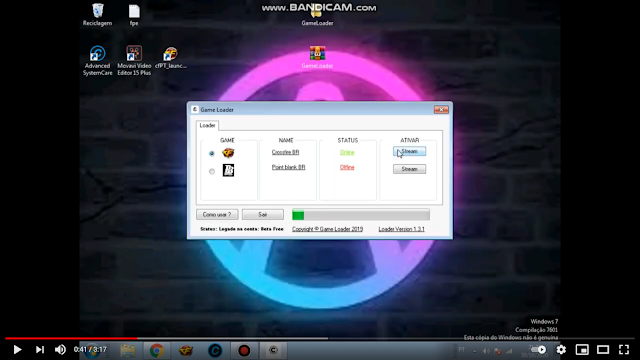Click the Chrome icon in the taskbar

[x=157, y=350]
